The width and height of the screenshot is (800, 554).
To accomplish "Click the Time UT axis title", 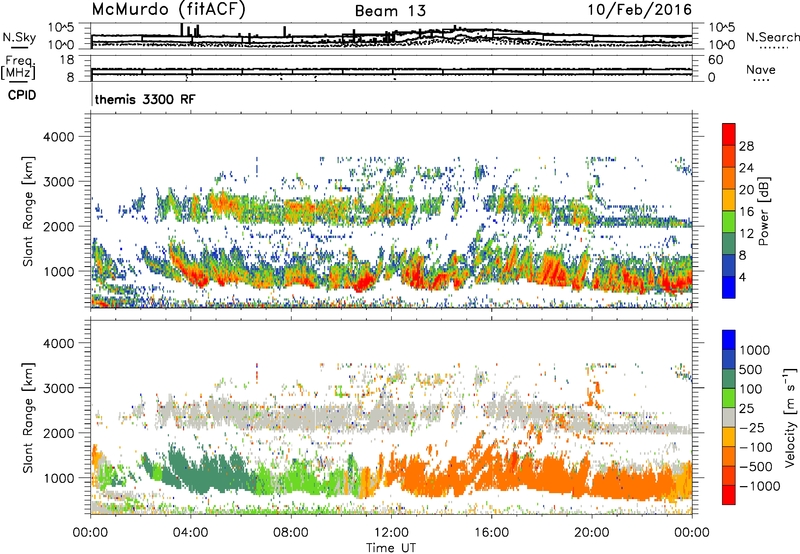I will click(x=391, y=548).
